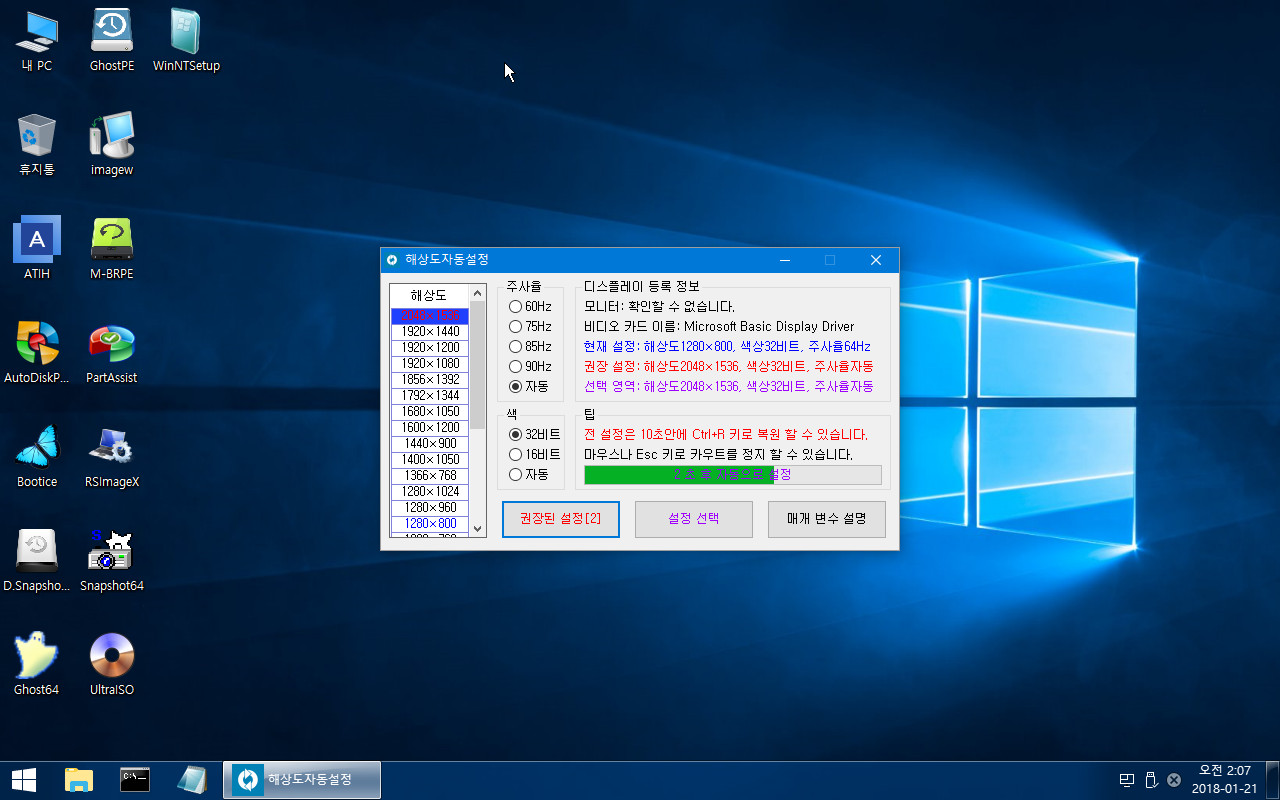Screen dimensions: 1280x800
Task: Open the clock showing 오전 2:07
Action: point(1225,779)
